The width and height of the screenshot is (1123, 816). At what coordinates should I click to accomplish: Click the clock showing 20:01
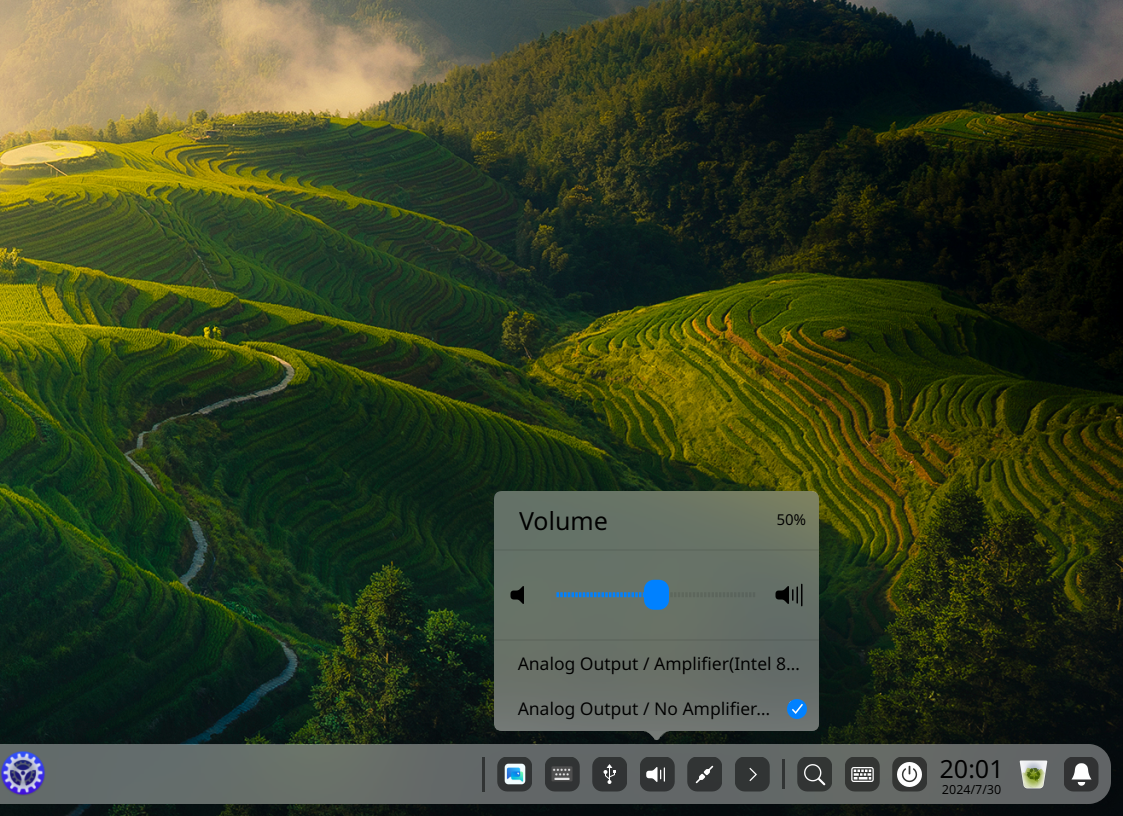(970, 769)
